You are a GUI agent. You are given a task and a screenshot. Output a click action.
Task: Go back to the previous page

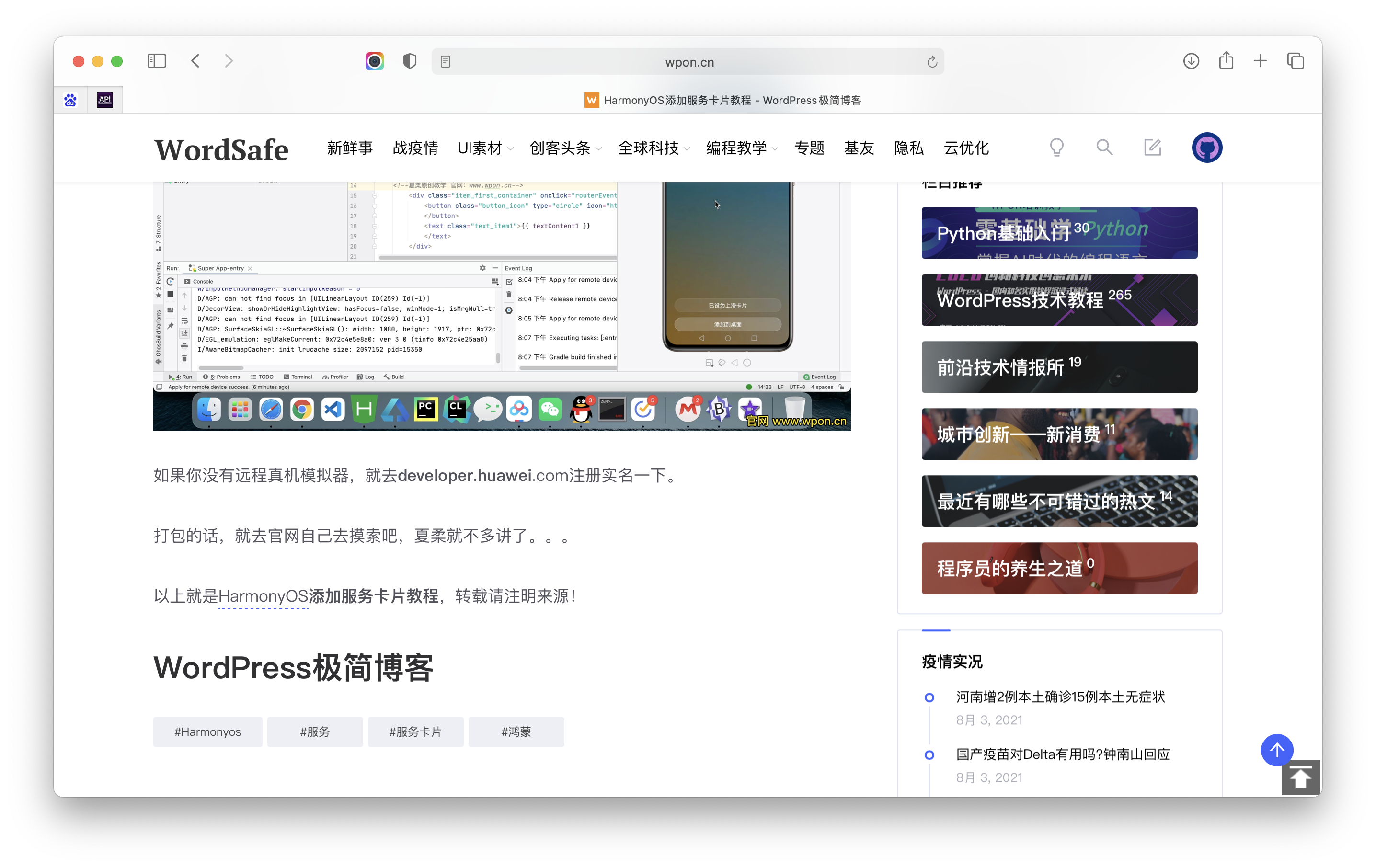point(195,61)
